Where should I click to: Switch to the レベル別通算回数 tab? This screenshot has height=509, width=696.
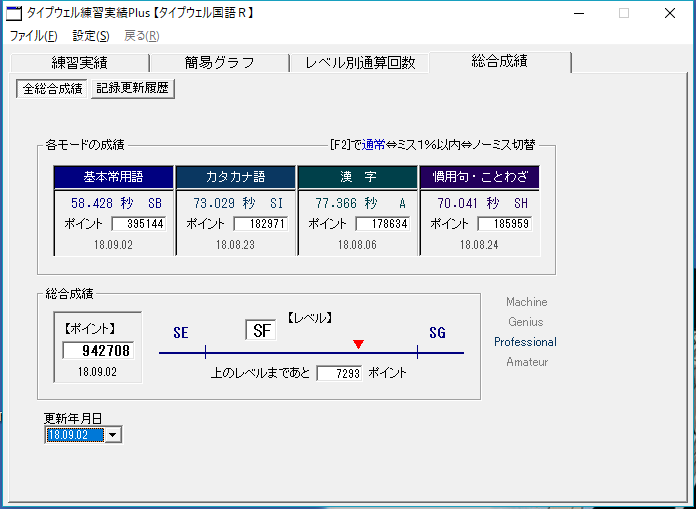(360, 63)
